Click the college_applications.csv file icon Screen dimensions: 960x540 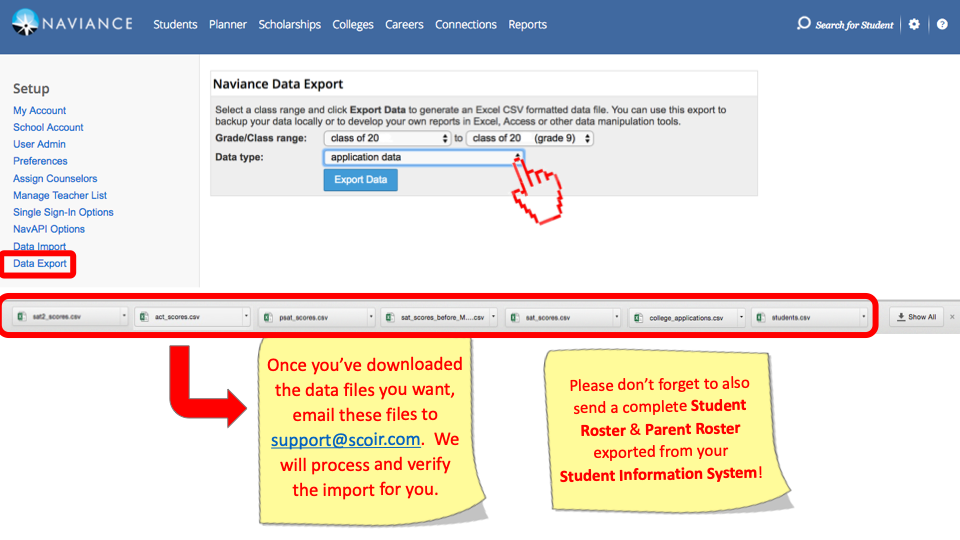click(639, 318)
